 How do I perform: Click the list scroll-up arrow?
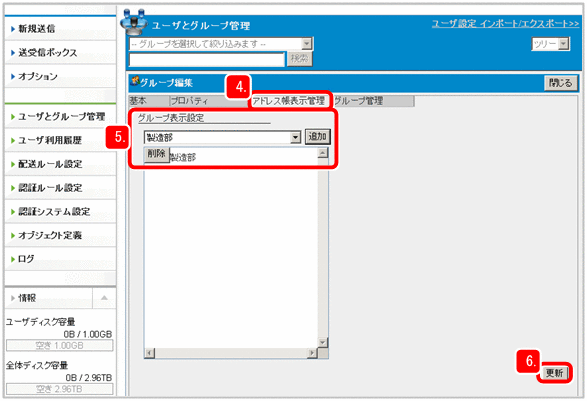coord(323,153)
